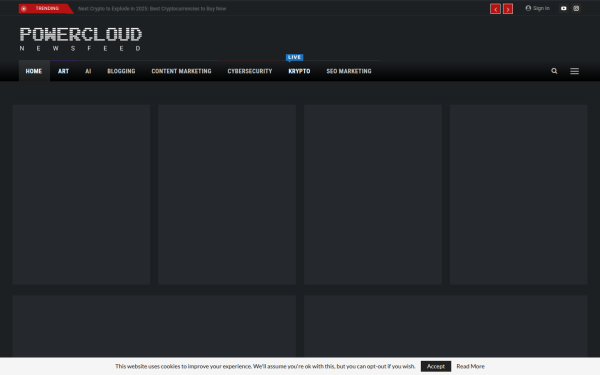This screenshot has width=600, height=375.
Task: Click the previous trending story arrow
Action: click(495, 9)
